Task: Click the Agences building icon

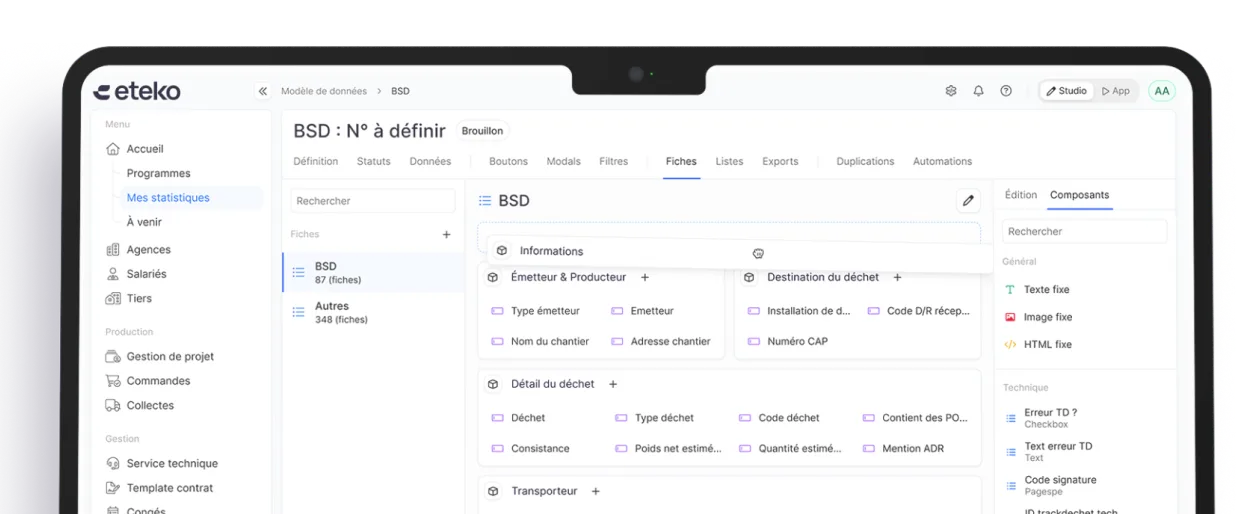Action: [113, 250]
